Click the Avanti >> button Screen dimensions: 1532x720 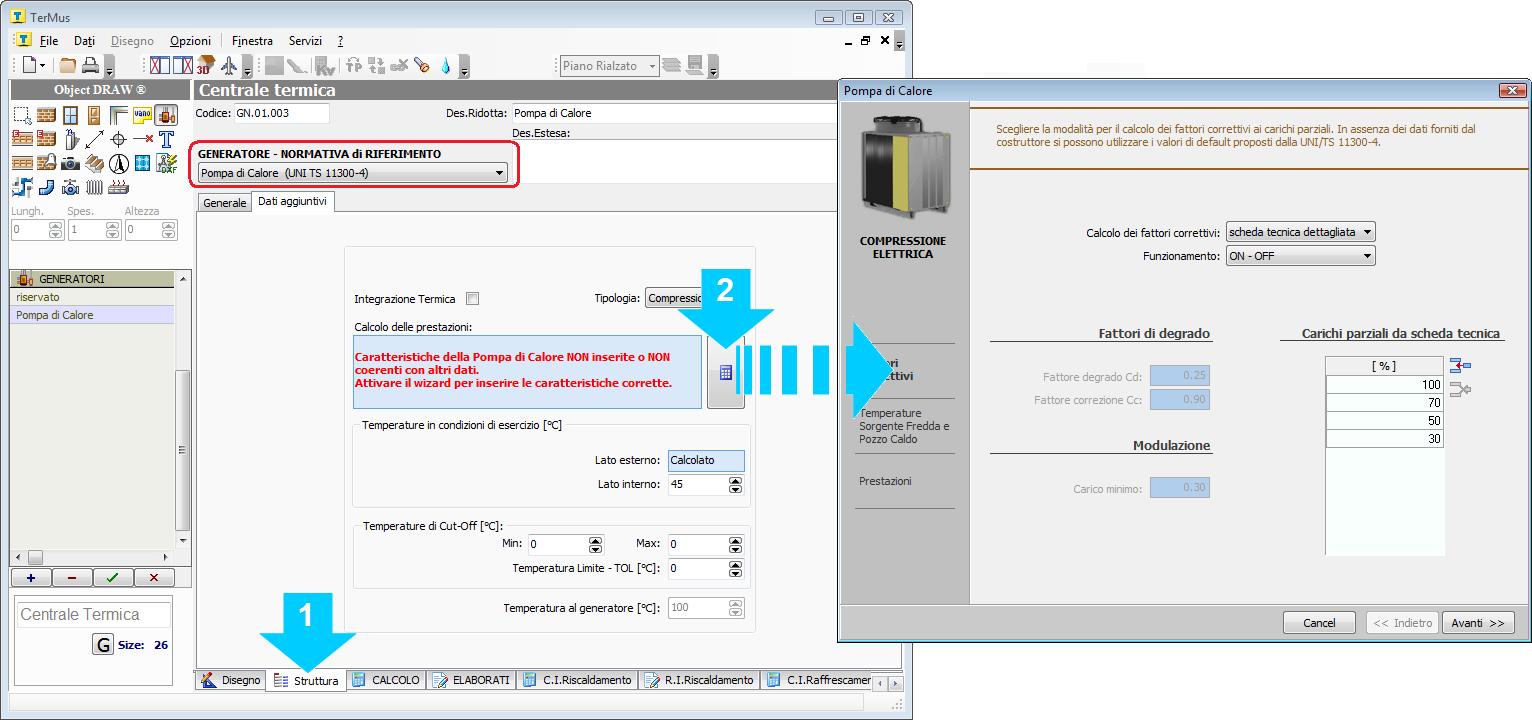1477,622
